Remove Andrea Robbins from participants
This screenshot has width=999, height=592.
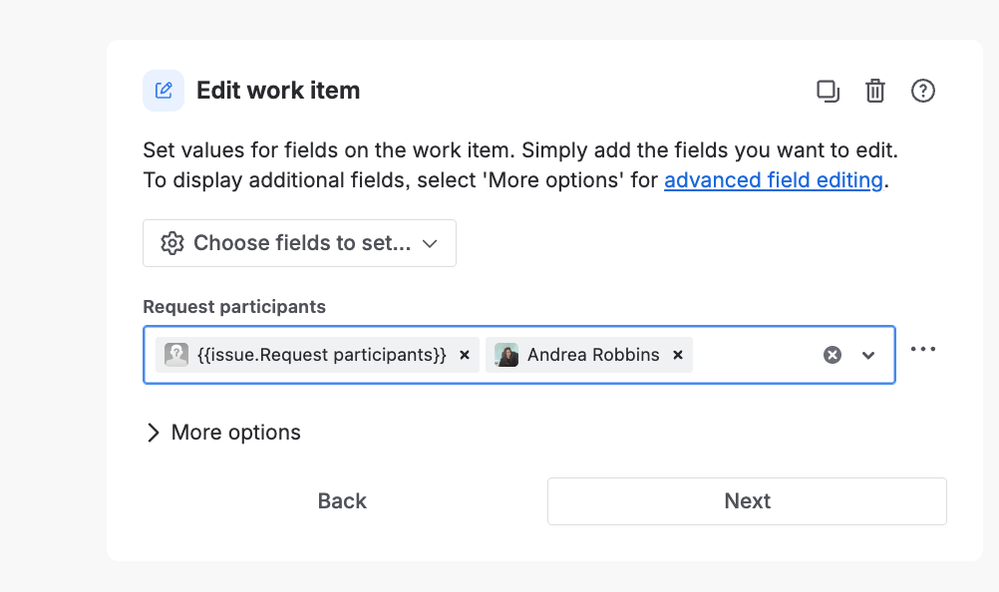click(x=677, y=355)
